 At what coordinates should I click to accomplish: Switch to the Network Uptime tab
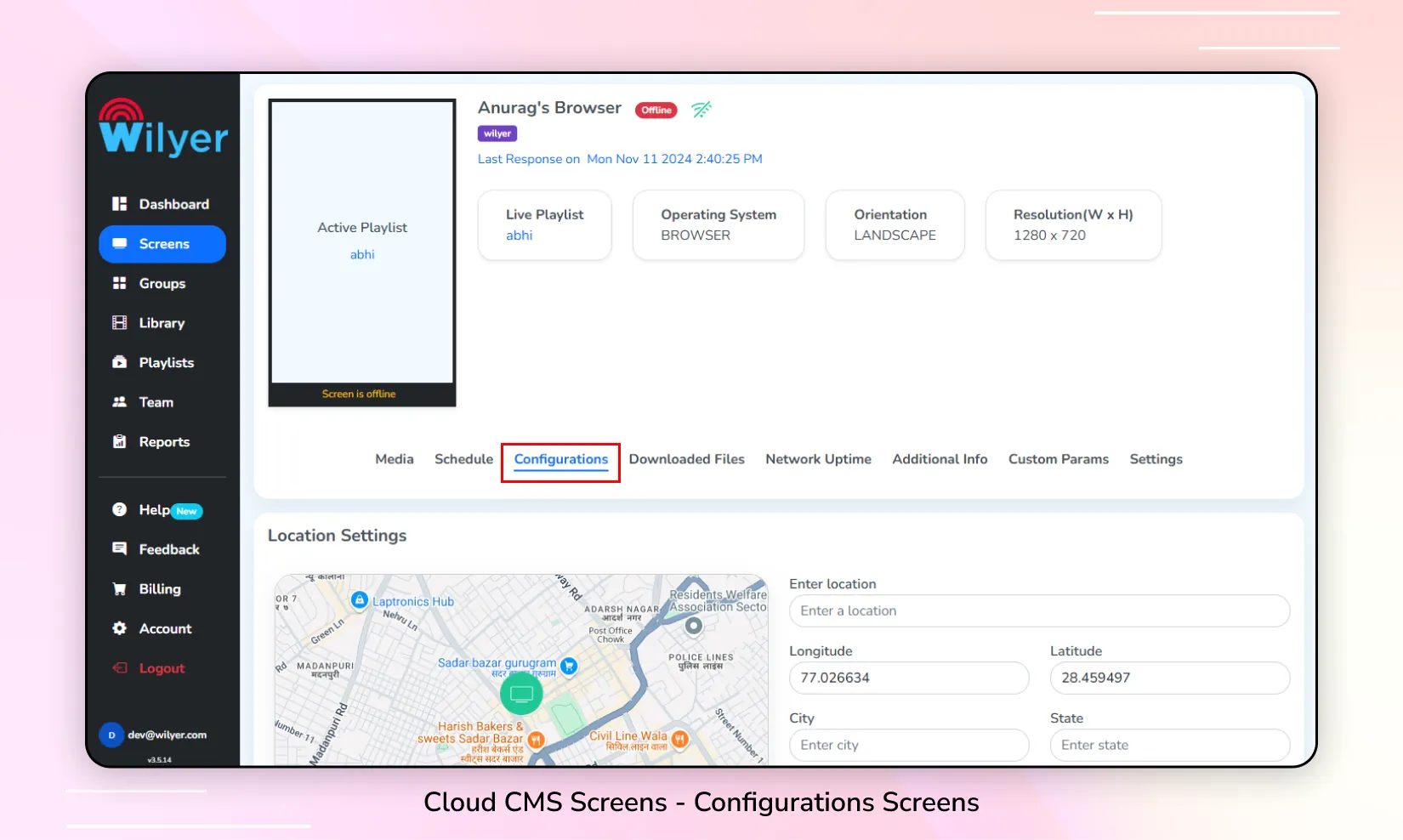(x=819, y=459)
